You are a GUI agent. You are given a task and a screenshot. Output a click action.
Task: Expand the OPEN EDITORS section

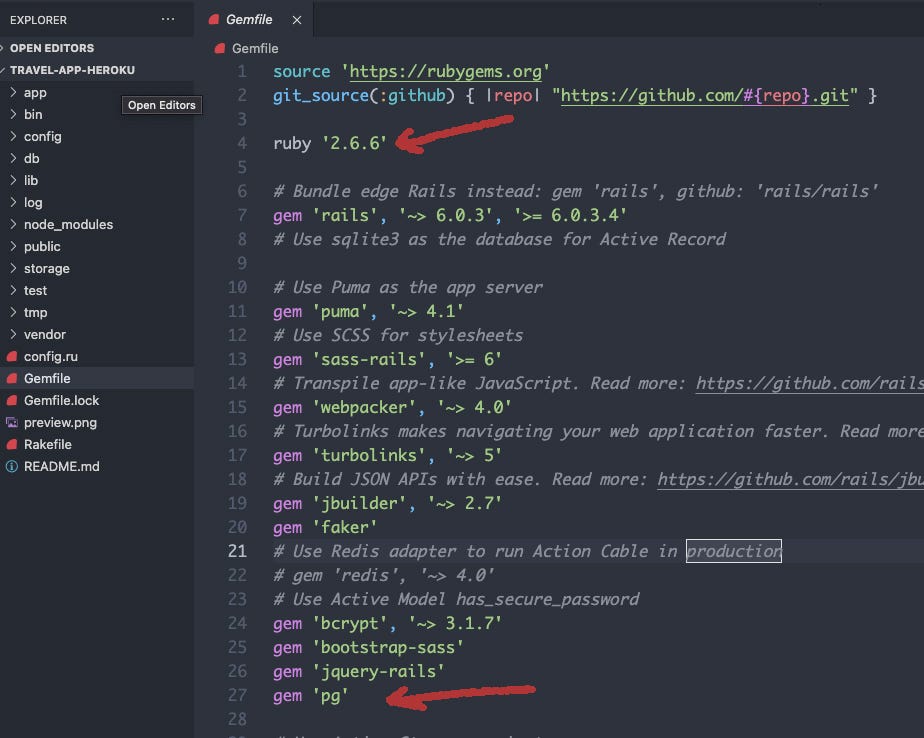point(52,48)
